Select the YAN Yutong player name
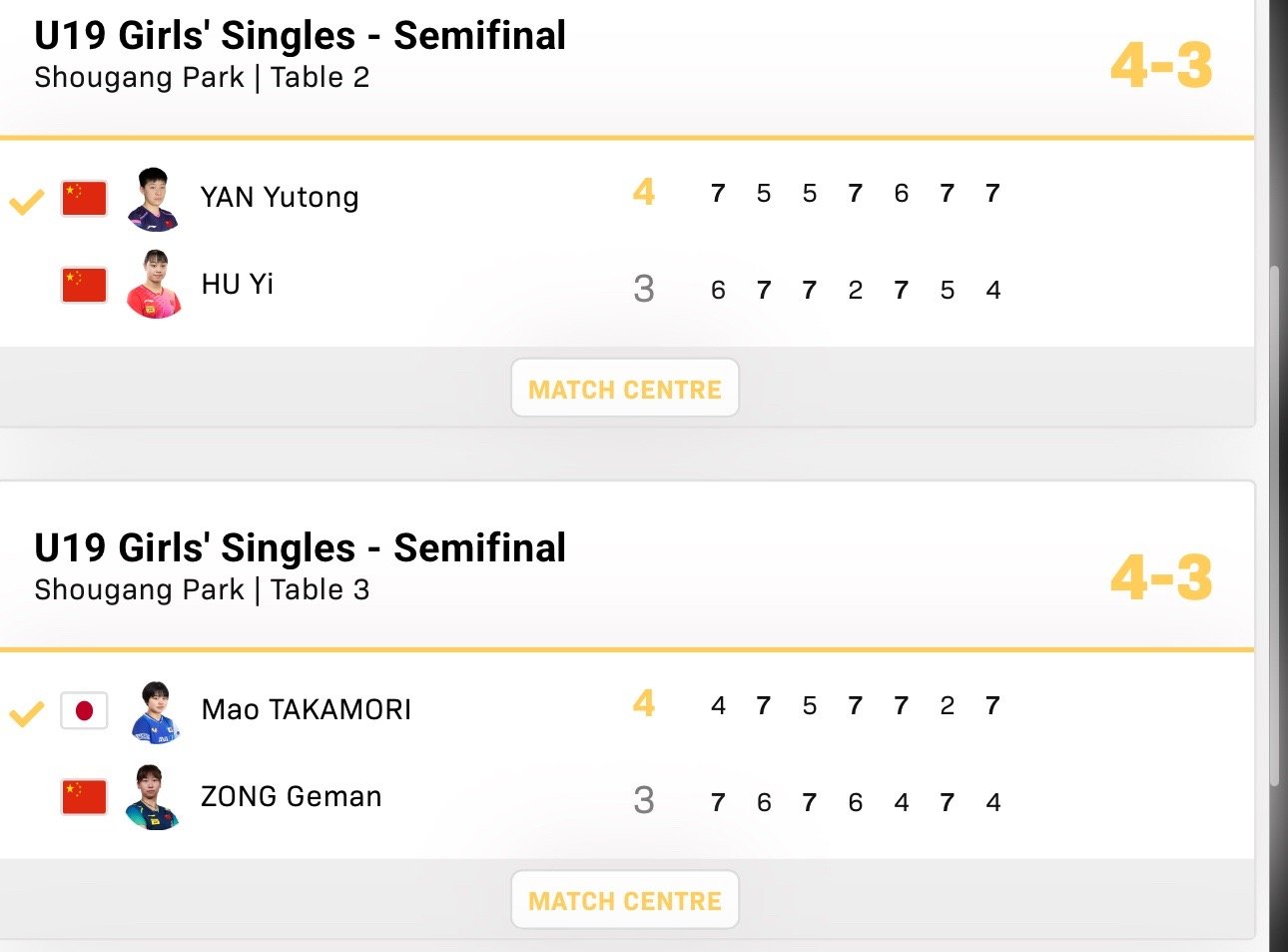The image size is (1288, 952). point(280,197)
